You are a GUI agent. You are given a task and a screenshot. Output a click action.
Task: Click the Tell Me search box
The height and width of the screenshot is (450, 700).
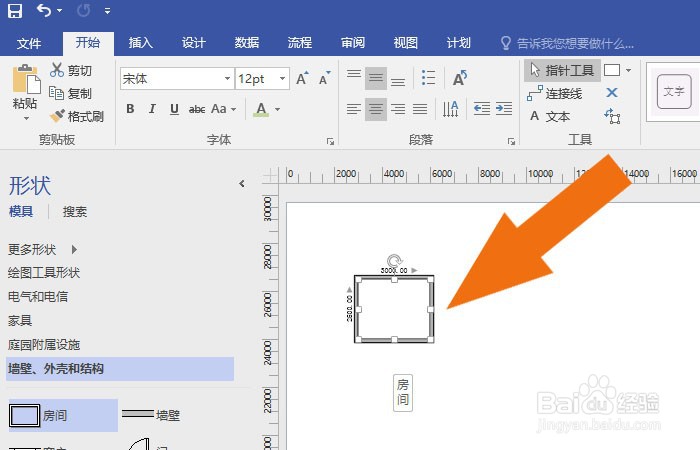click(x=567, y=43)
